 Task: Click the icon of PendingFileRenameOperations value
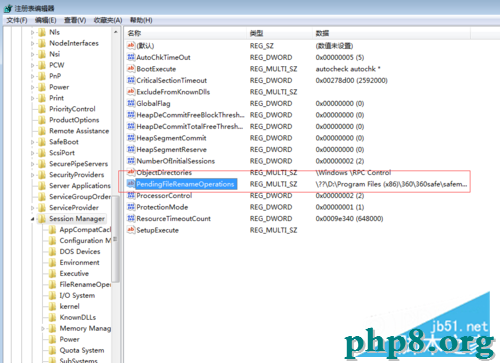click(131, 184)
